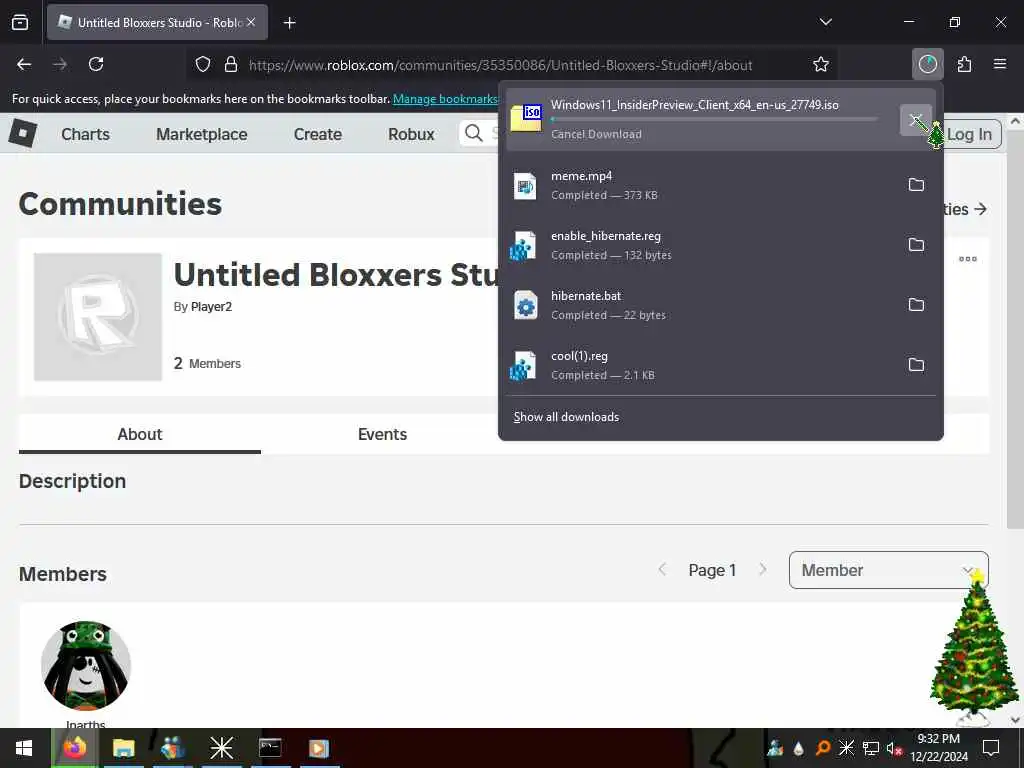This screenshot has width=1024, height=768.
Task: Open containing folder for hibernate.bat
Action: click(x=916, y=305)
